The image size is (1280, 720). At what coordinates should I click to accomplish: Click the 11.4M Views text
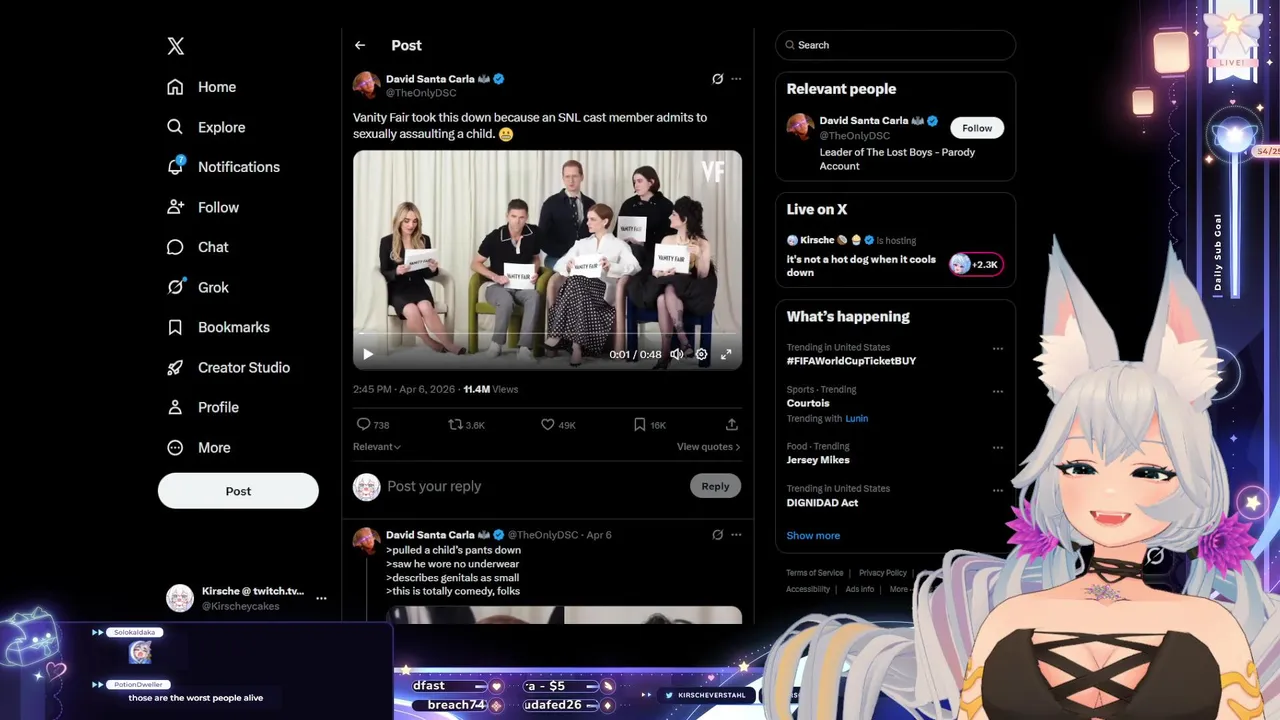pyautogui.click(x=491, y=389)
